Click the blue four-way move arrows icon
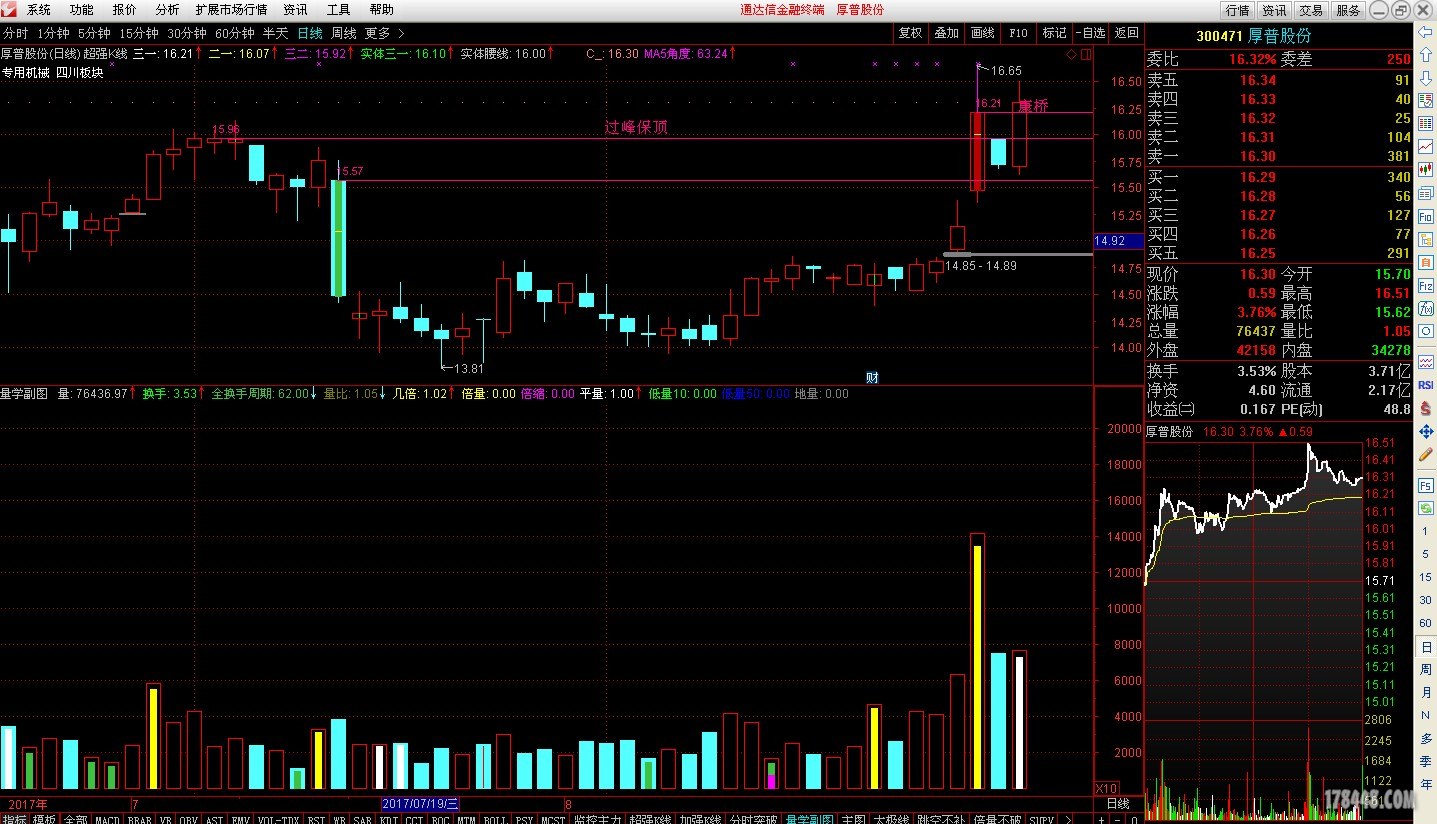1437x824 pixels. [x=1426, y=432]
